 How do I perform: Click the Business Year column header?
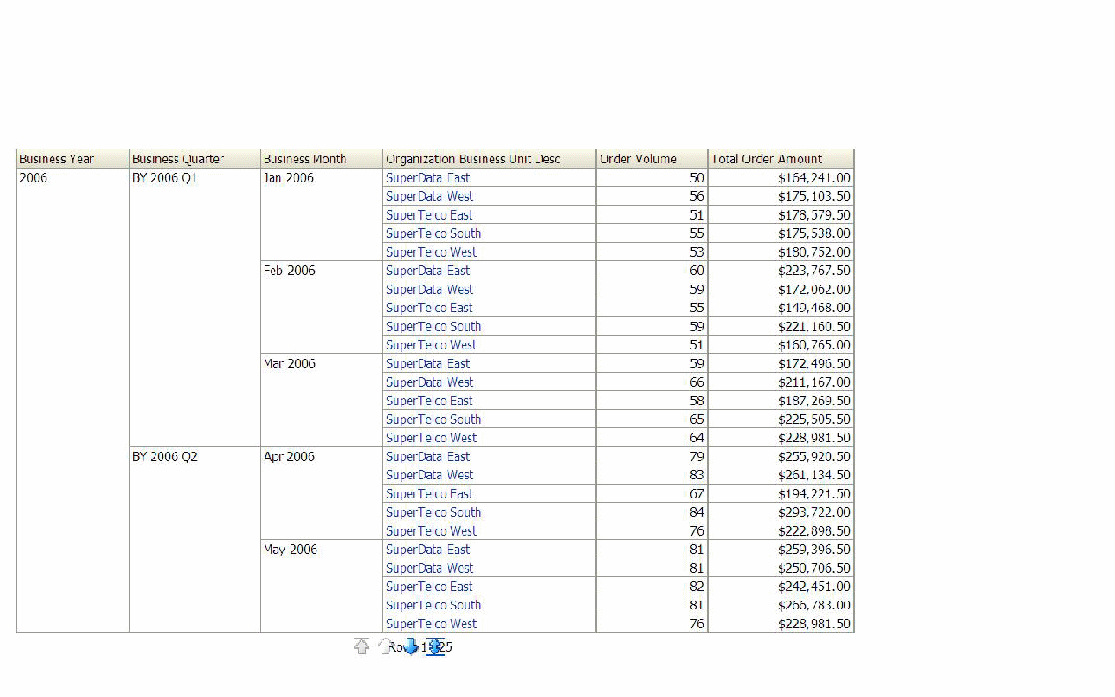pos(73,159)
